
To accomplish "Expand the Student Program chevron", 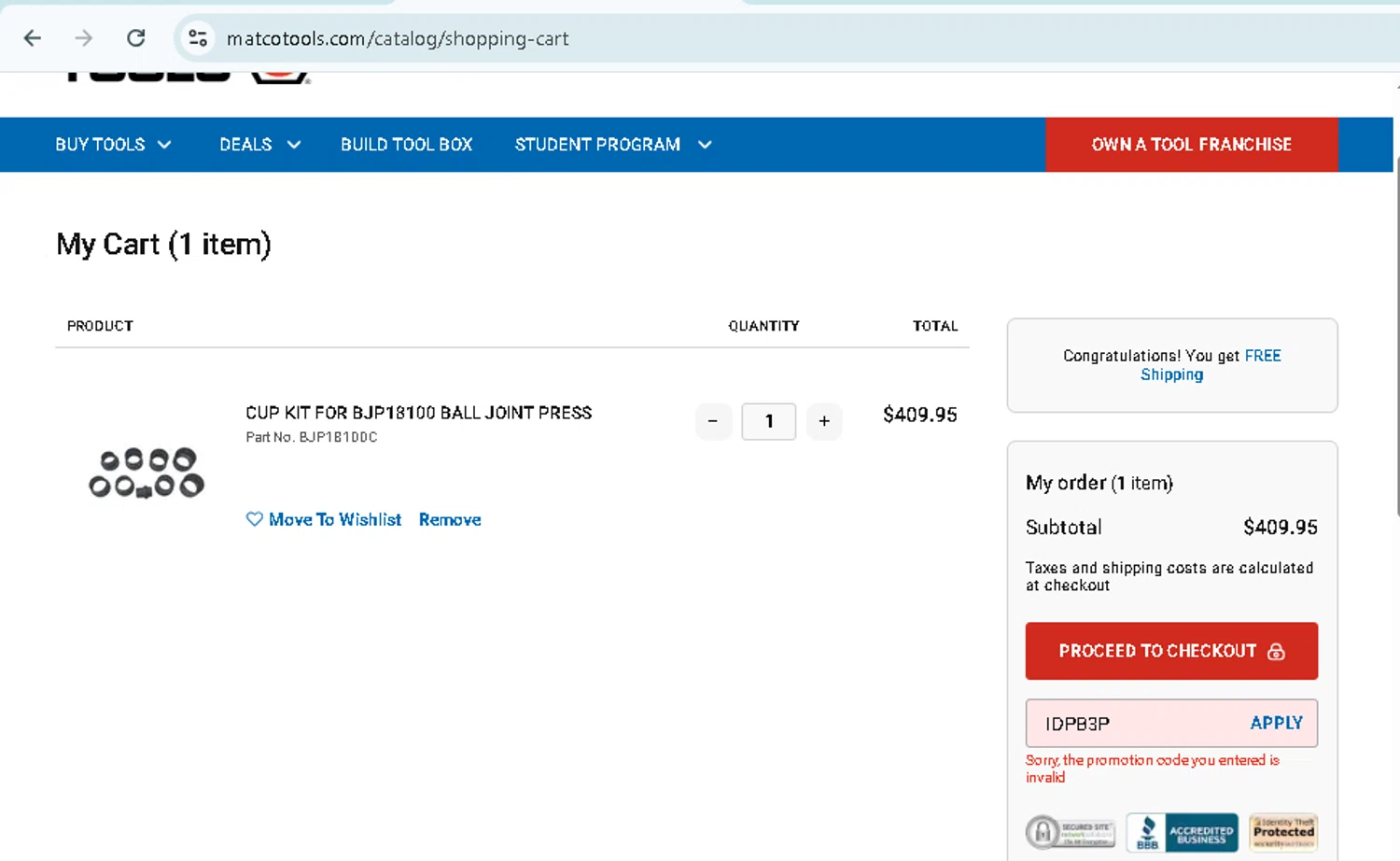I will 705,145.
